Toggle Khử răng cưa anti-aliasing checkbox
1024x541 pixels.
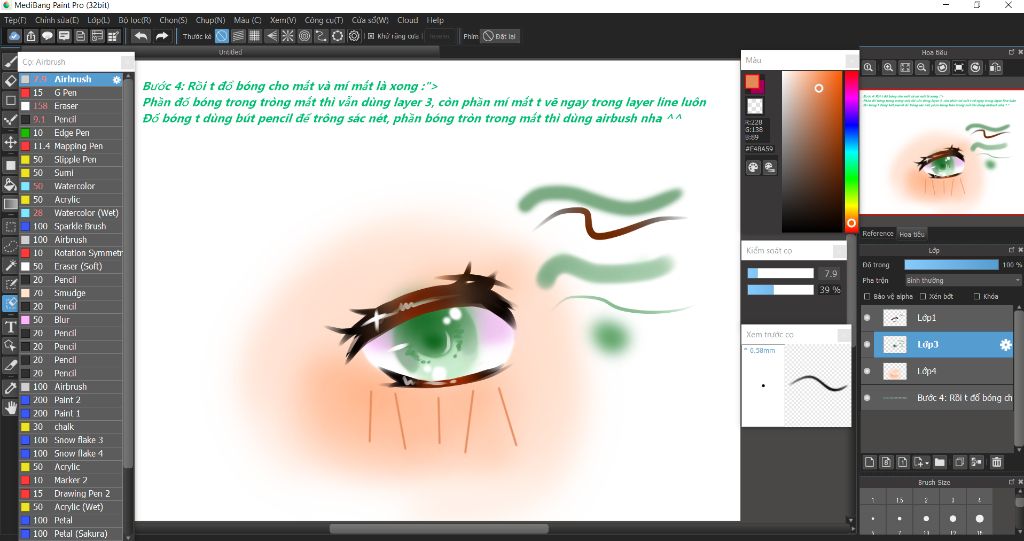point(371,36)
